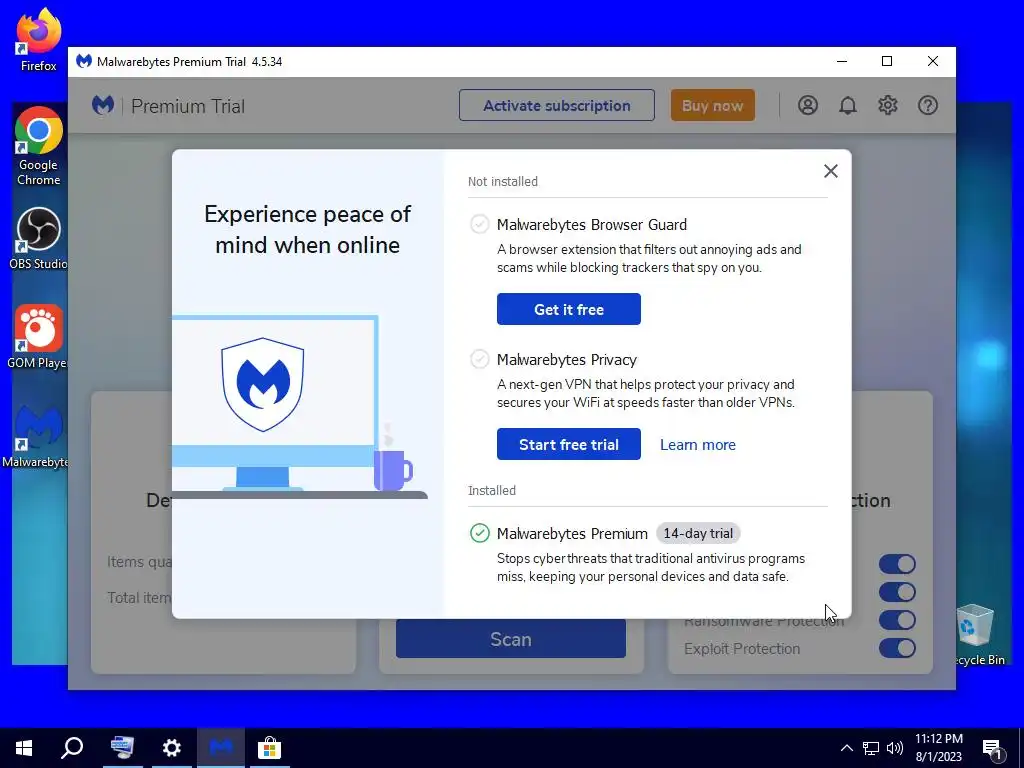Click Get it free for Browser Guard
This screenshot has height=768, width=1024.
tap(568, 309)
